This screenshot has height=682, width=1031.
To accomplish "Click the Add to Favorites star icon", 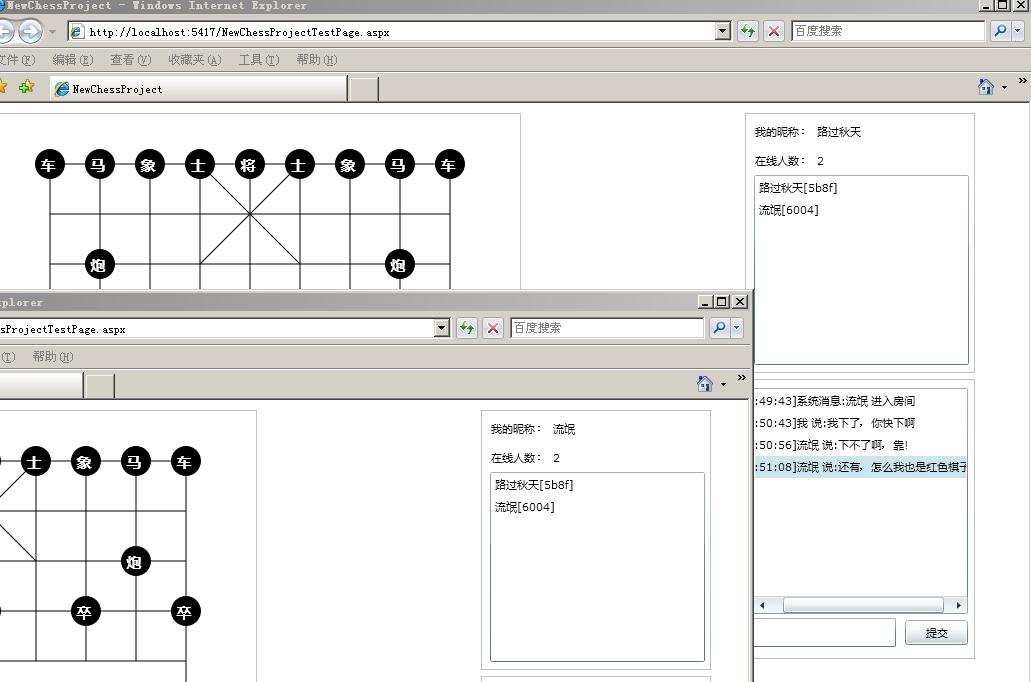I will pos(26,87).
